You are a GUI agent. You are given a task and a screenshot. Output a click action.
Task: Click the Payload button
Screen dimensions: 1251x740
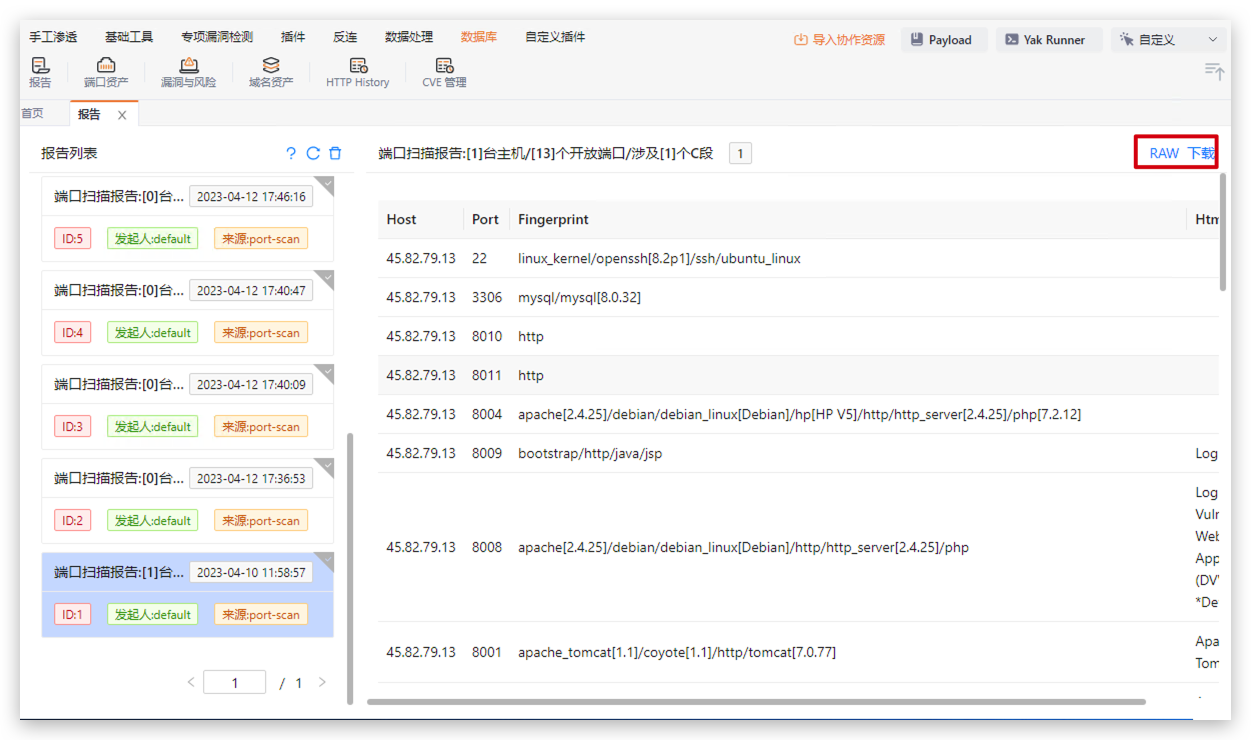pos(943,40)
